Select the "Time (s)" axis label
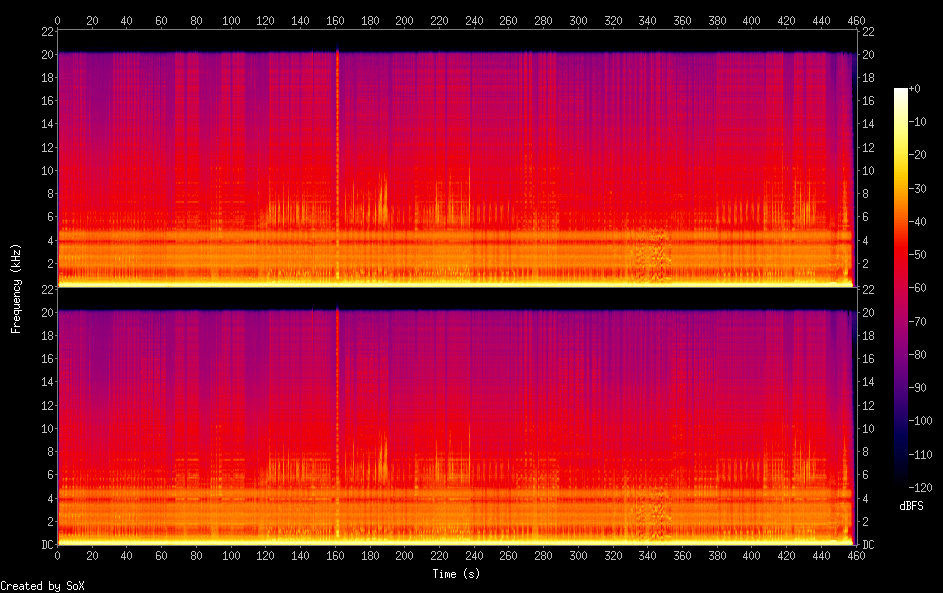The width and height of the screenshot is (943, 593). 456,574
